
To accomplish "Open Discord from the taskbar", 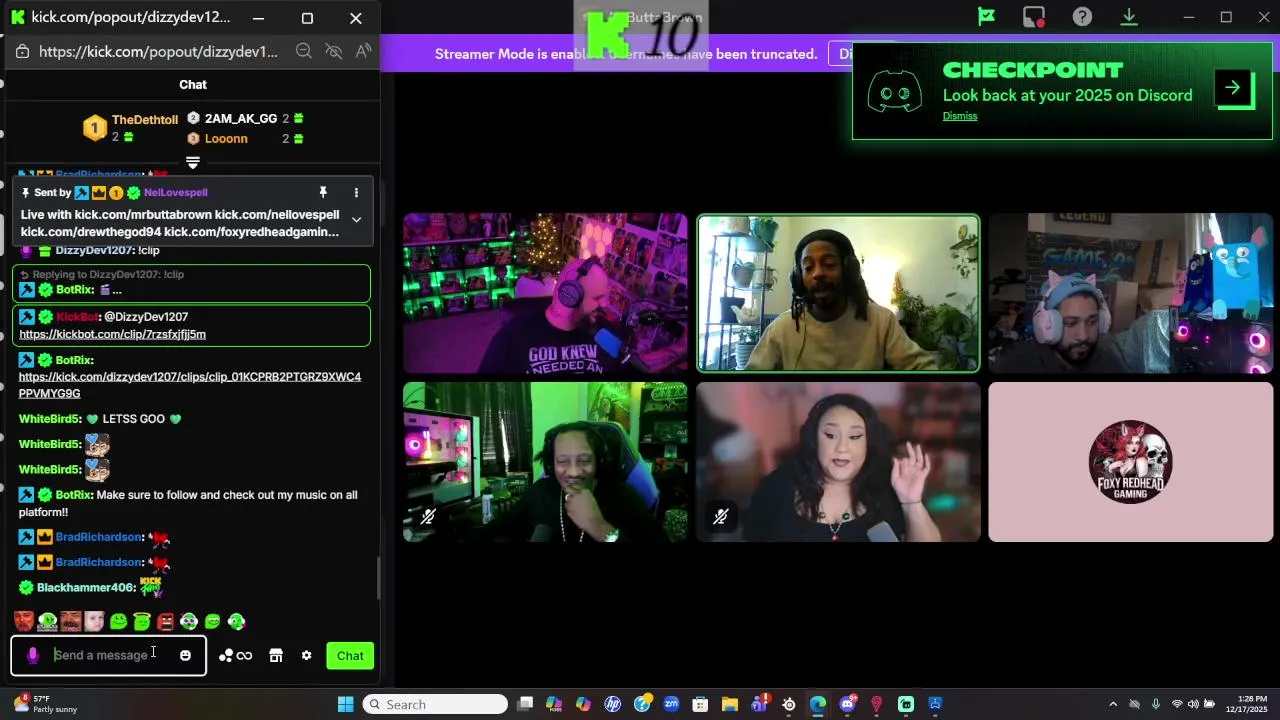I will pyautogui.click(x=847, y=704).
